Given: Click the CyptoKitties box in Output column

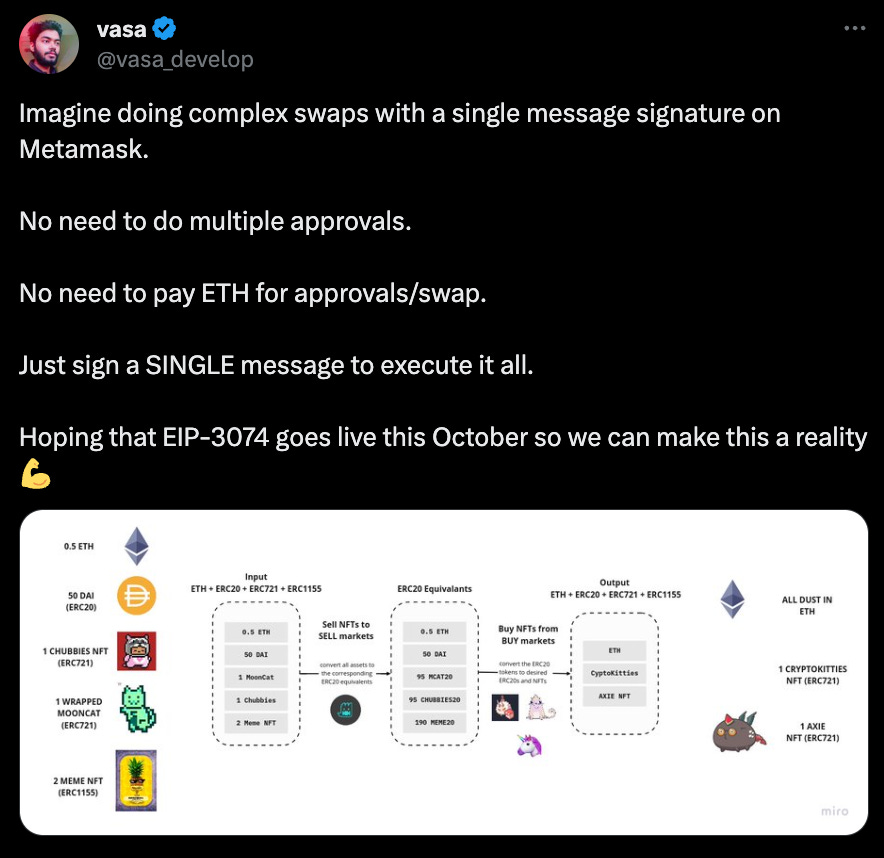Looking at the screenshot, I should click(614, 673).
